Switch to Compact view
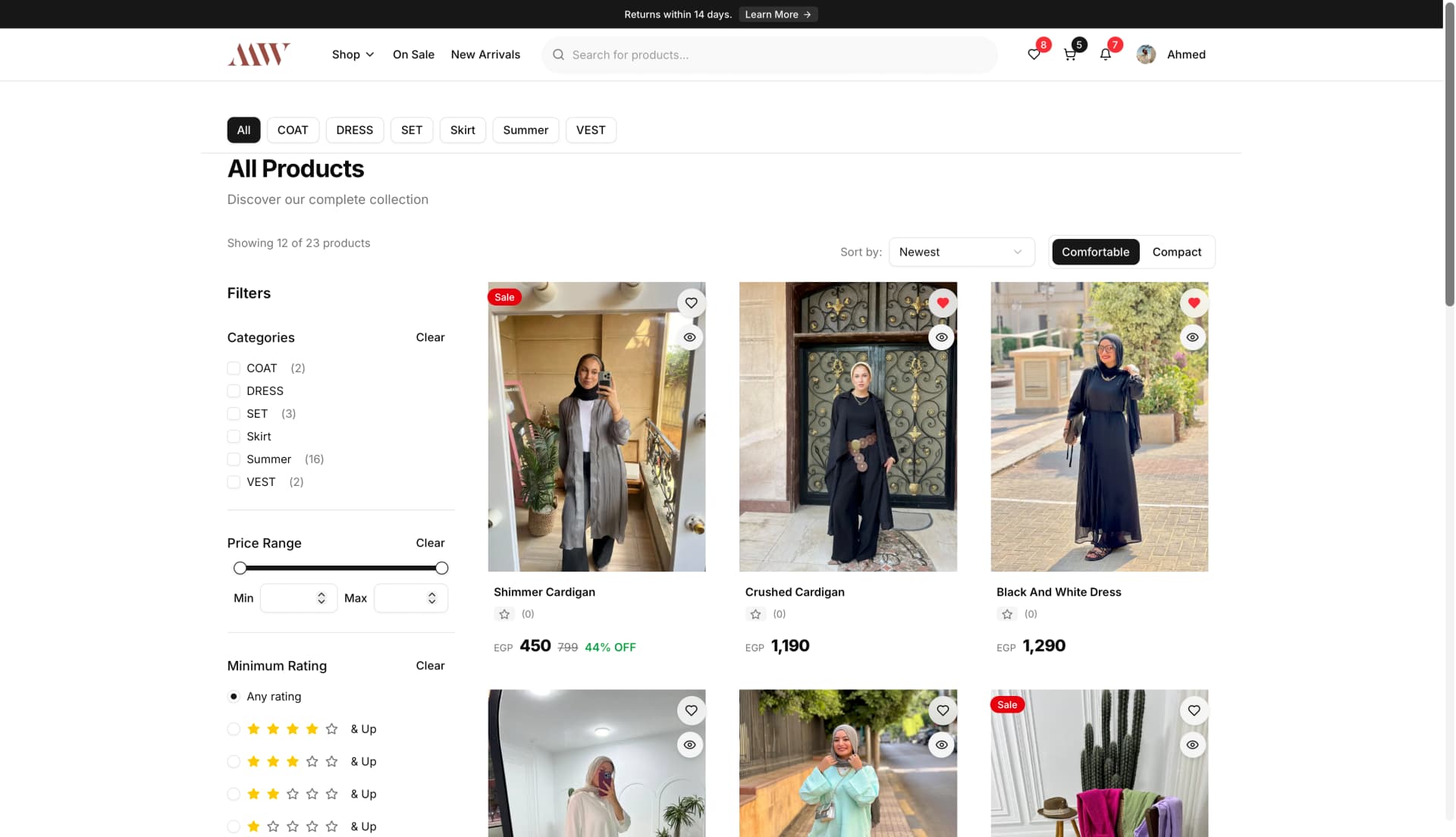This screenshot has width=1456, height=837. coord(1177,252)
